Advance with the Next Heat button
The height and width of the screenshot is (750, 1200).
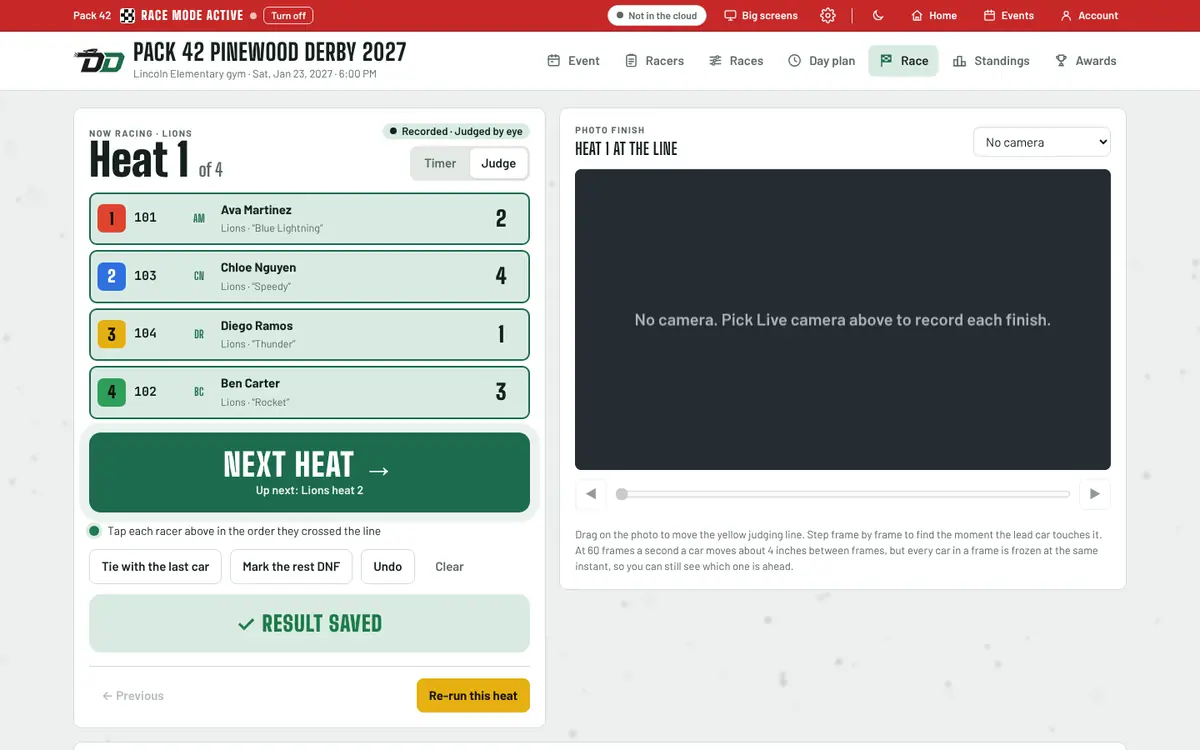(309, 472)
